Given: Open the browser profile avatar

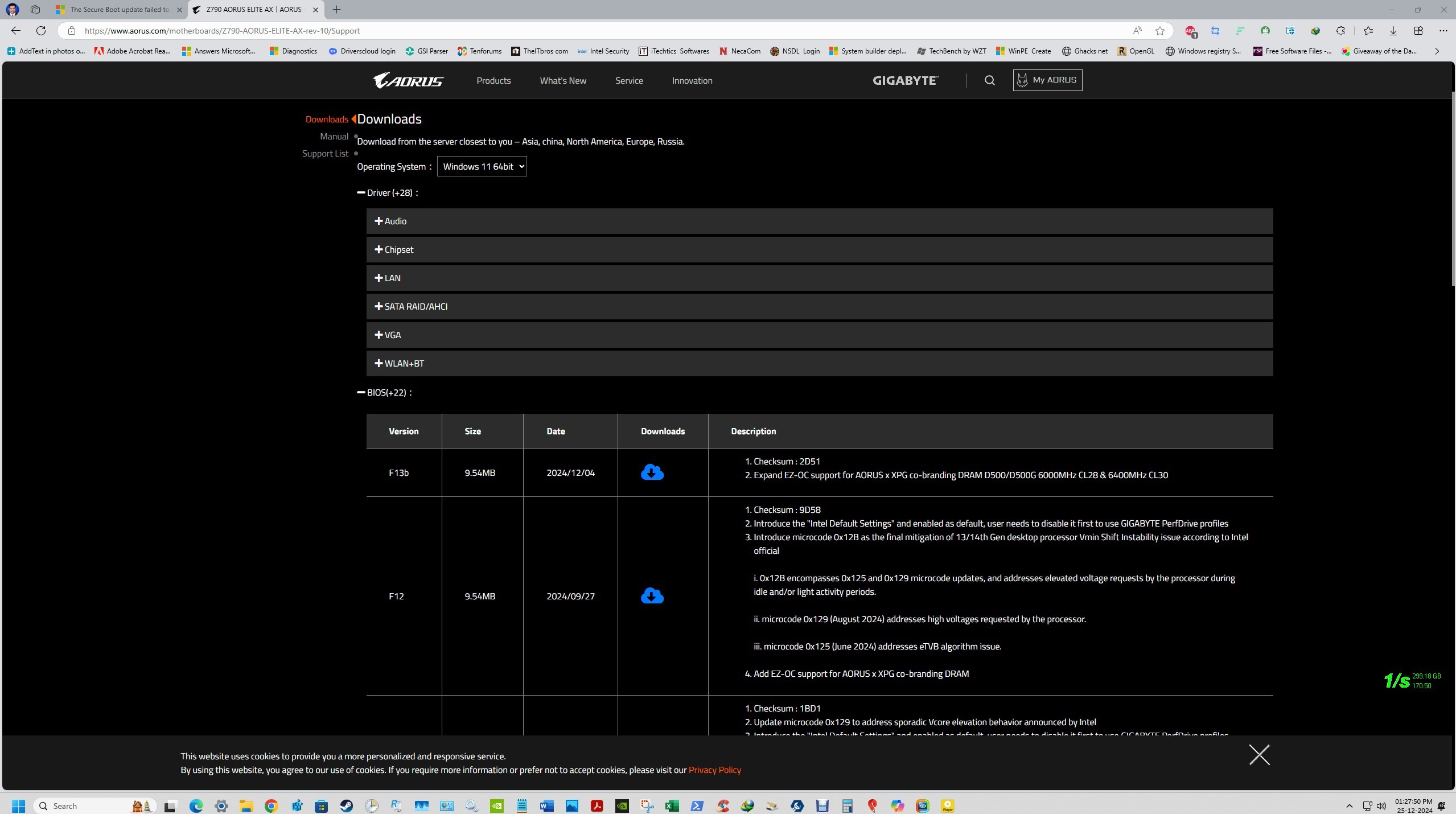Looking at the screenshot, I should (13, 10).
